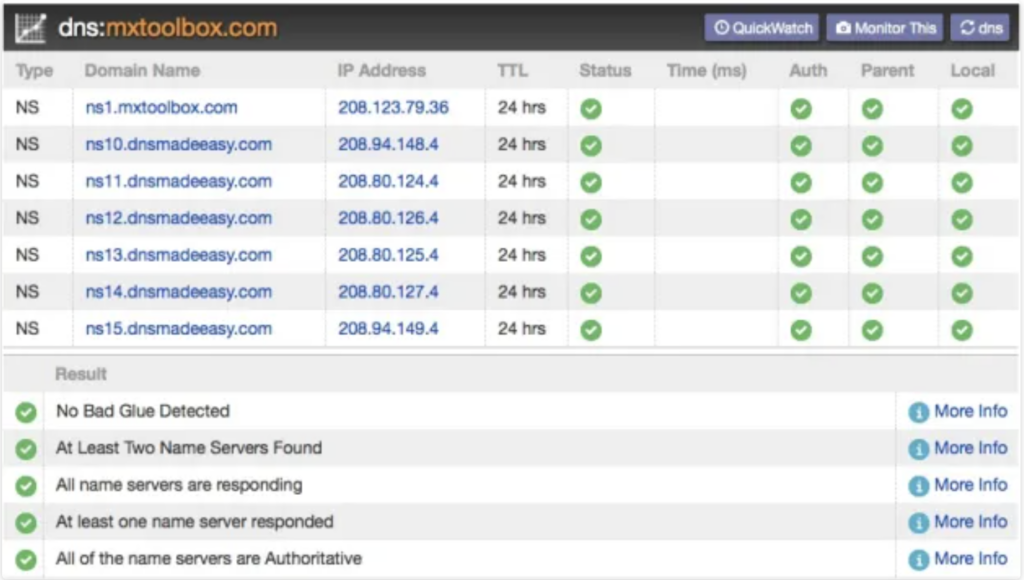Click the TTL column header

pyautogui.click(x=513, y=71)
